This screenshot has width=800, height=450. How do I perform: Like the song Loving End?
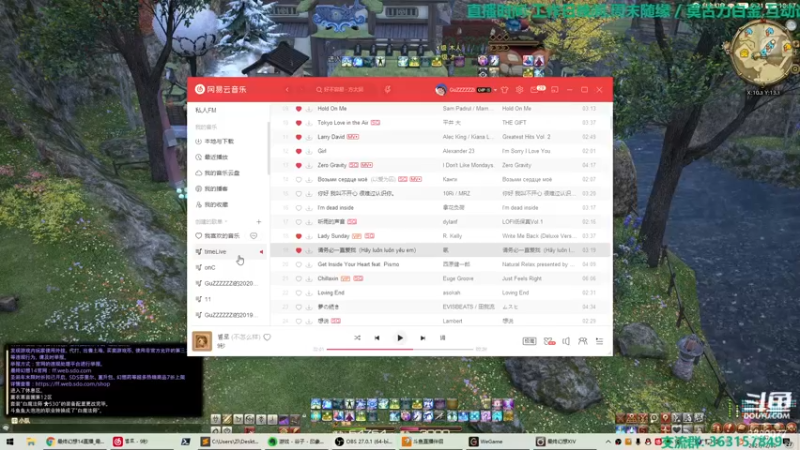click(x=298, y=293)
